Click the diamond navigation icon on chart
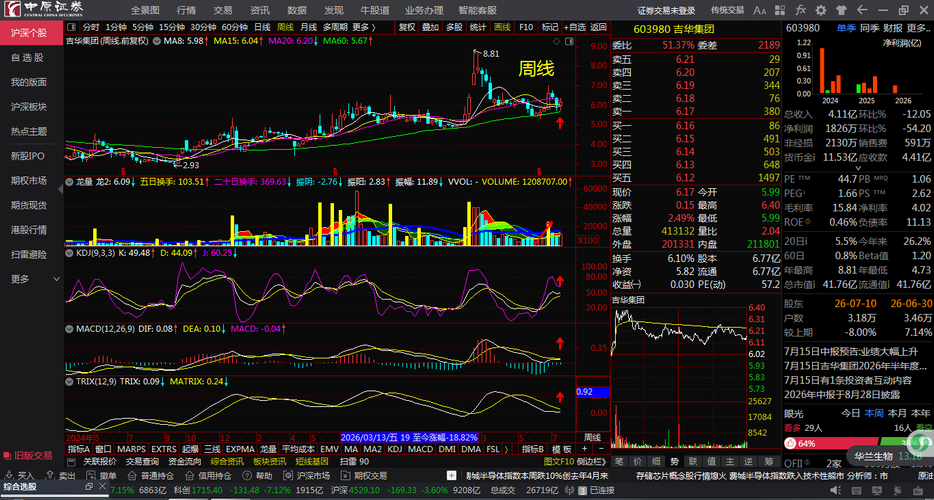Viewport: 934px width, 500px height. [x=557, y=41]
